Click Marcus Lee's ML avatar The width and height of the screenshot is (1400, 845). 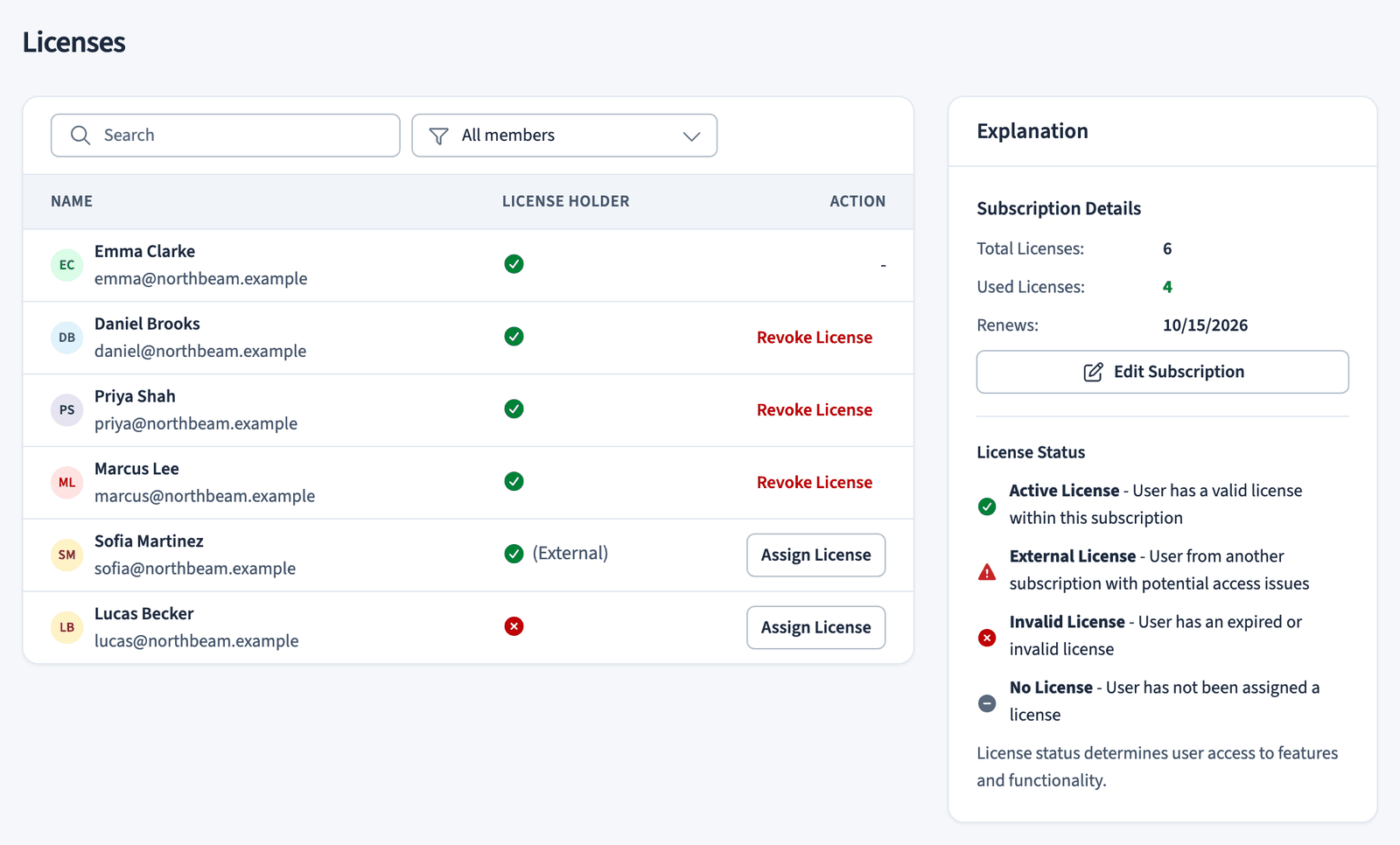tap(67, 483)
